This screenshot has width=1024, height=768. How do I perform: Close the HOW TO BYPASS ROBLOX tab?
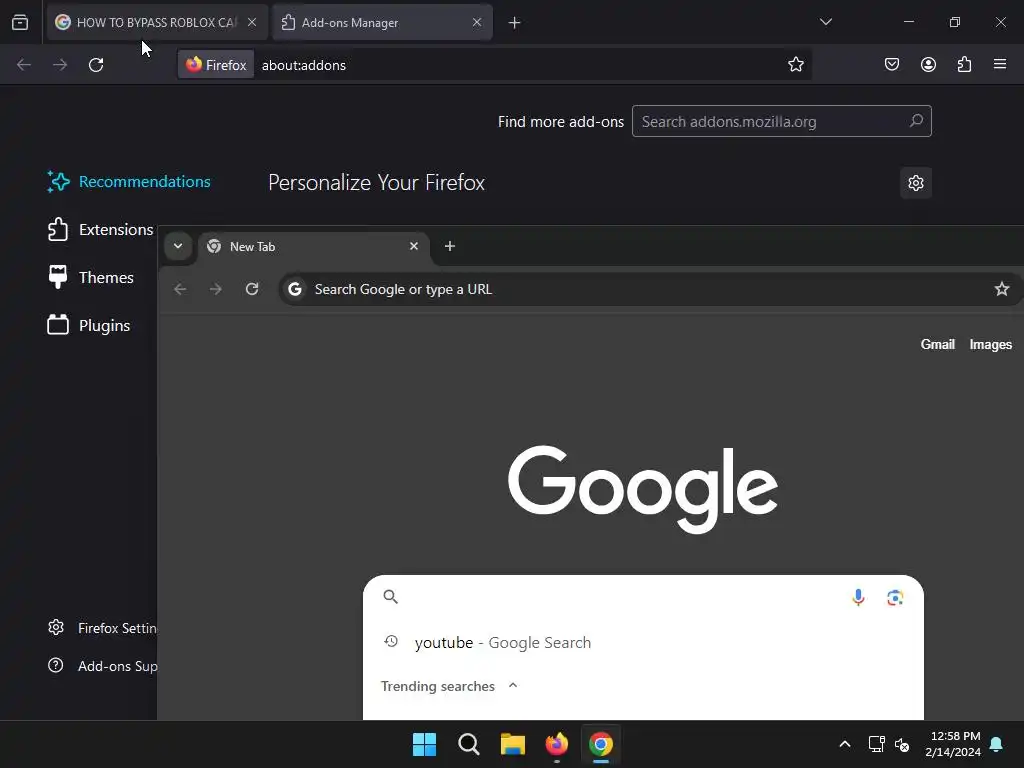point(252,22)
